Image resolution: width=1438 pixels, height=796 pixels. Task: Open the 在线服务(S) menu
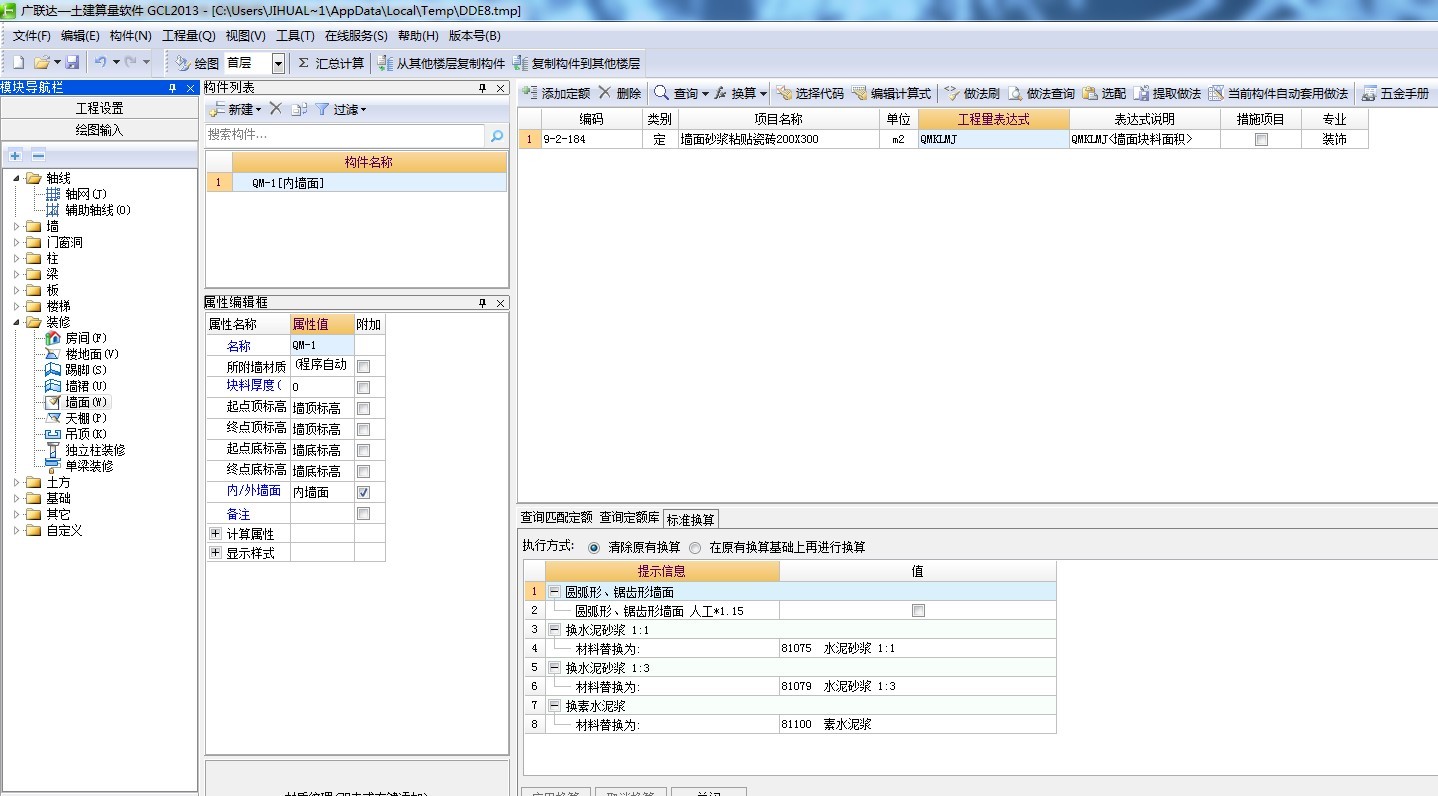tap(356, 36)
